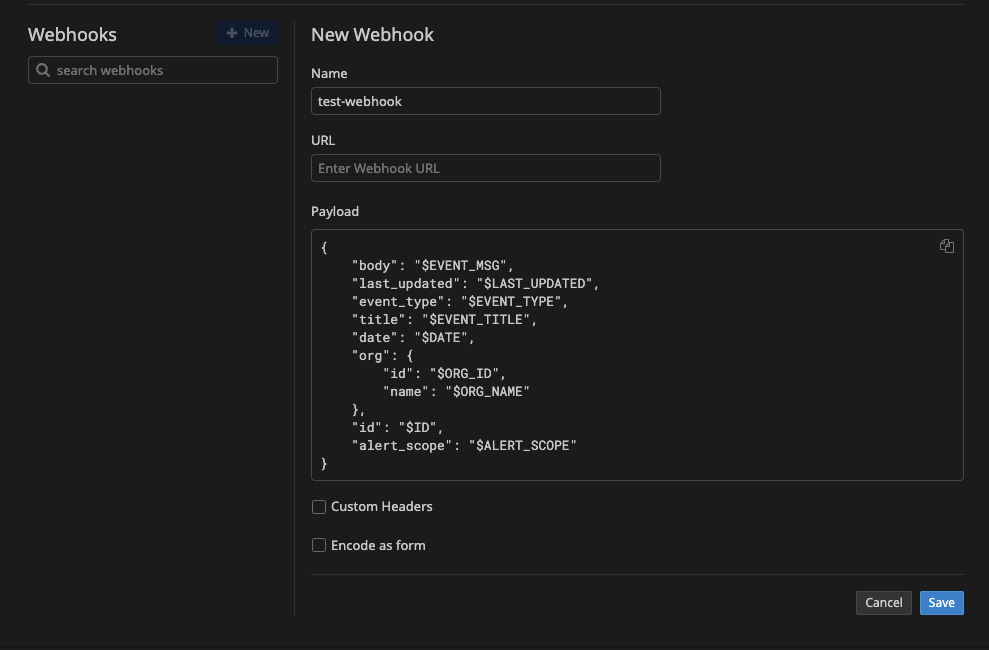Click the New Webhook heading
The height and width of the screenshot is (650, 989).
click(x=372, y=35)
